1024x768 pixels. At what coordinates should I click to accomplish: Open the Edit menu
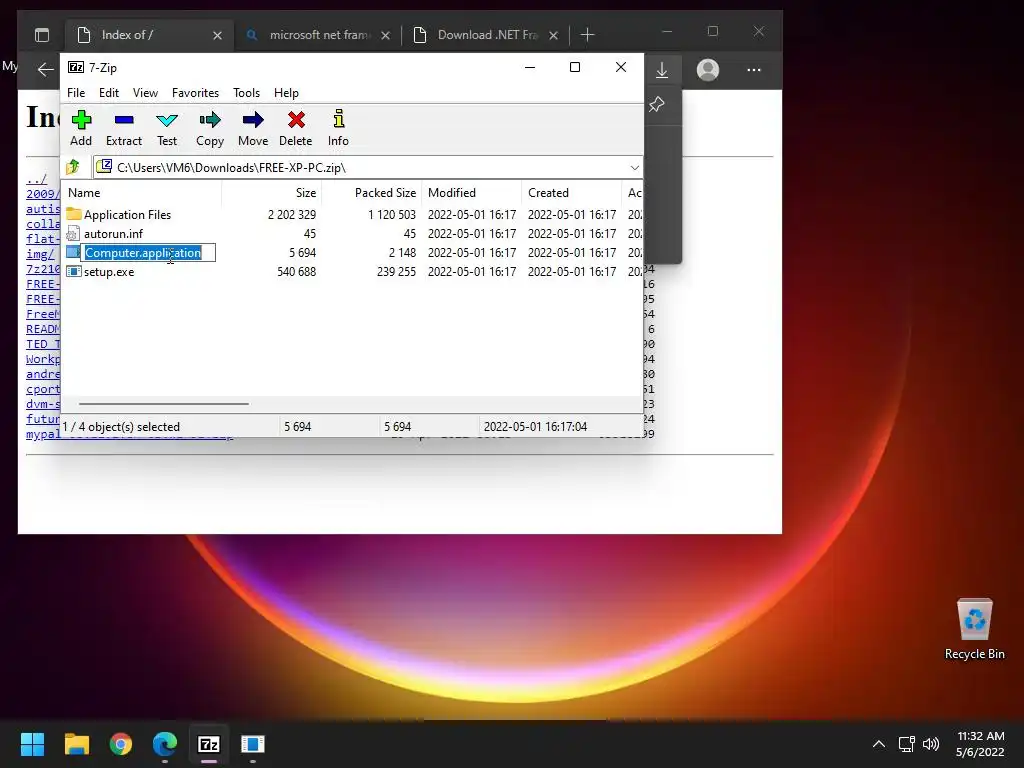[108, 93]
